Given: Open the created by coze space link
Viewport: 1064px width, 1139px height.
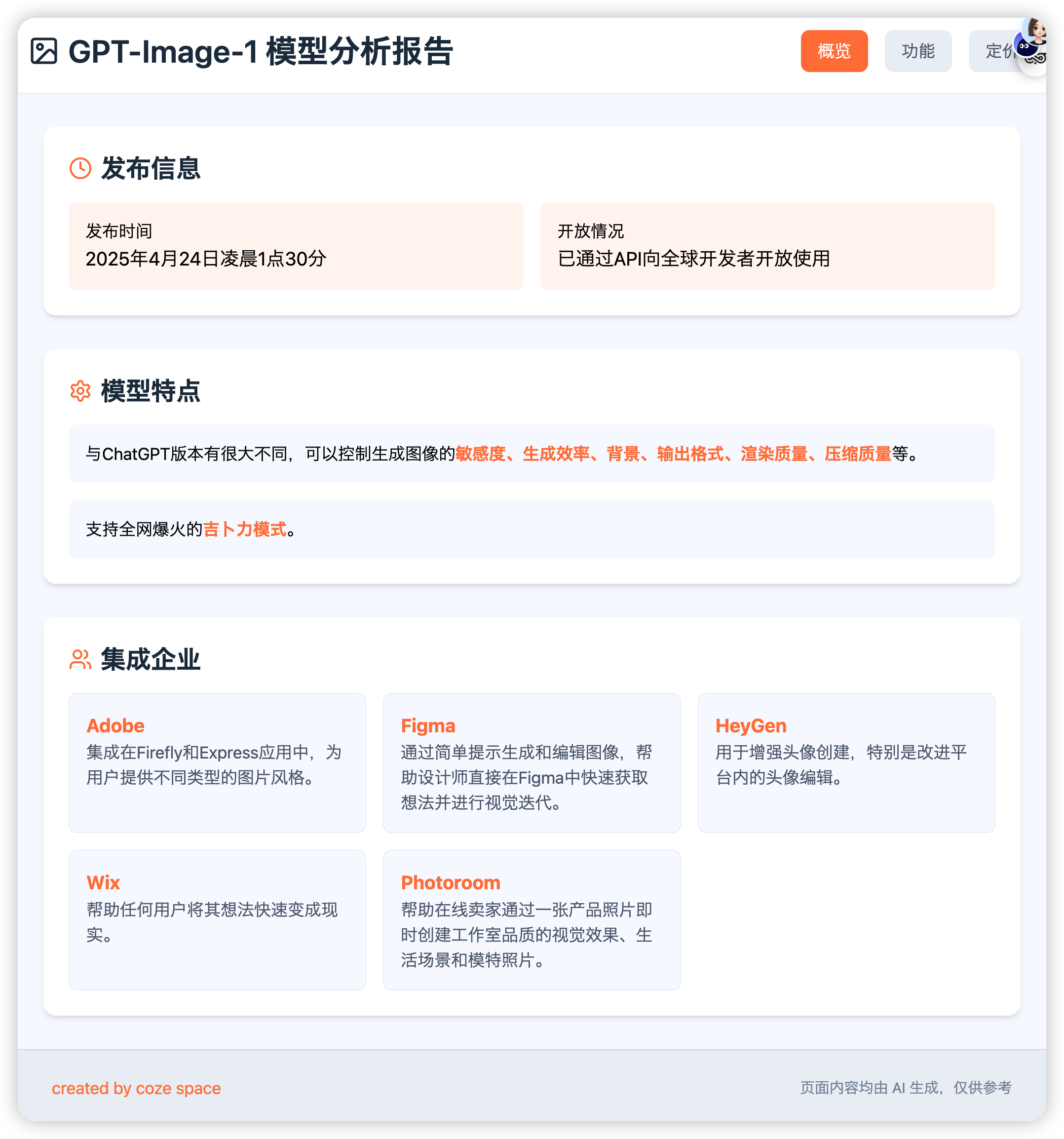Looking at the screenshot, I should pos(136,1088).
